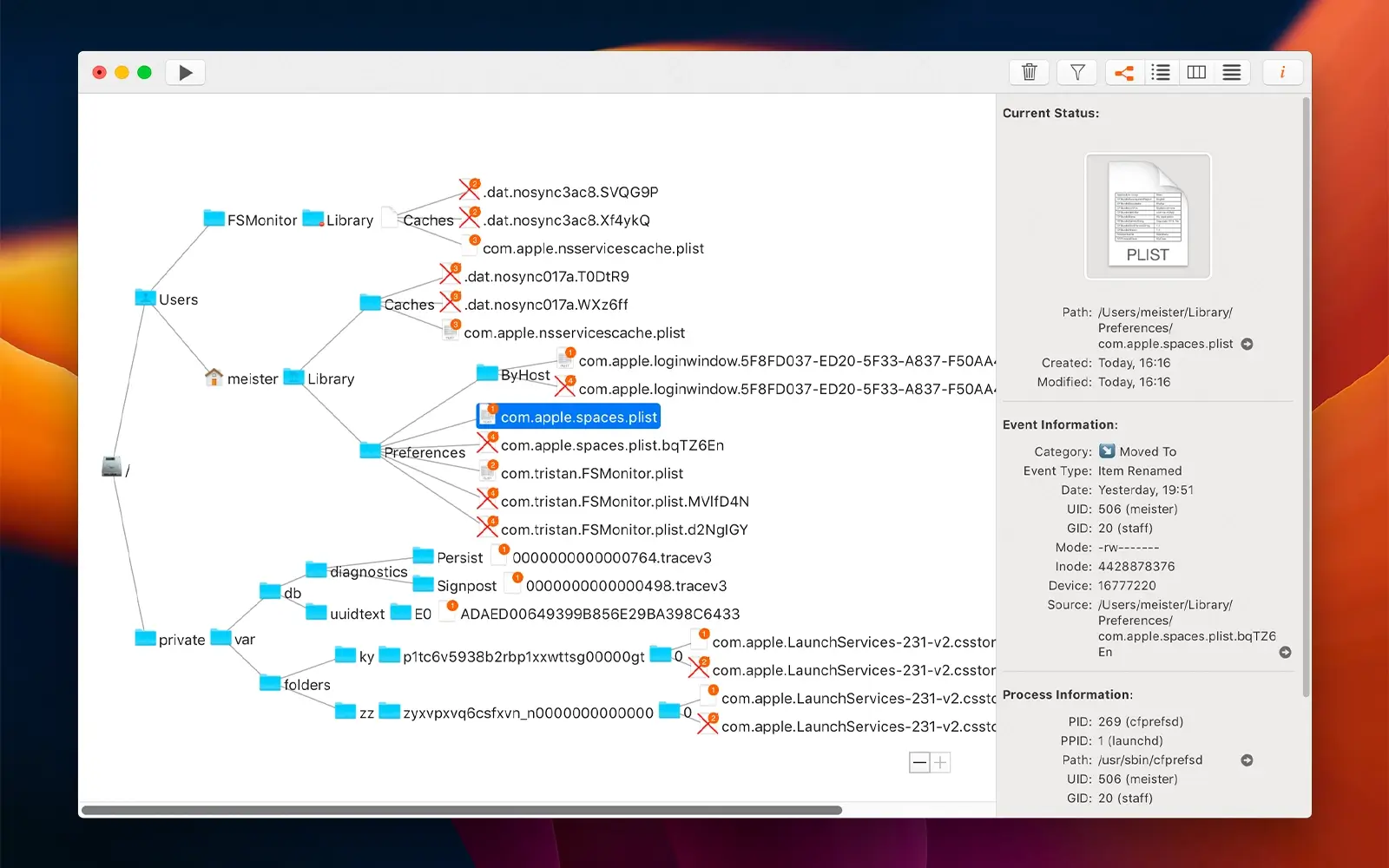Select the Signpost folder icon
The height and width of the screenshot is (868, 1389).
pyautogui.click(x=423, y=584)
